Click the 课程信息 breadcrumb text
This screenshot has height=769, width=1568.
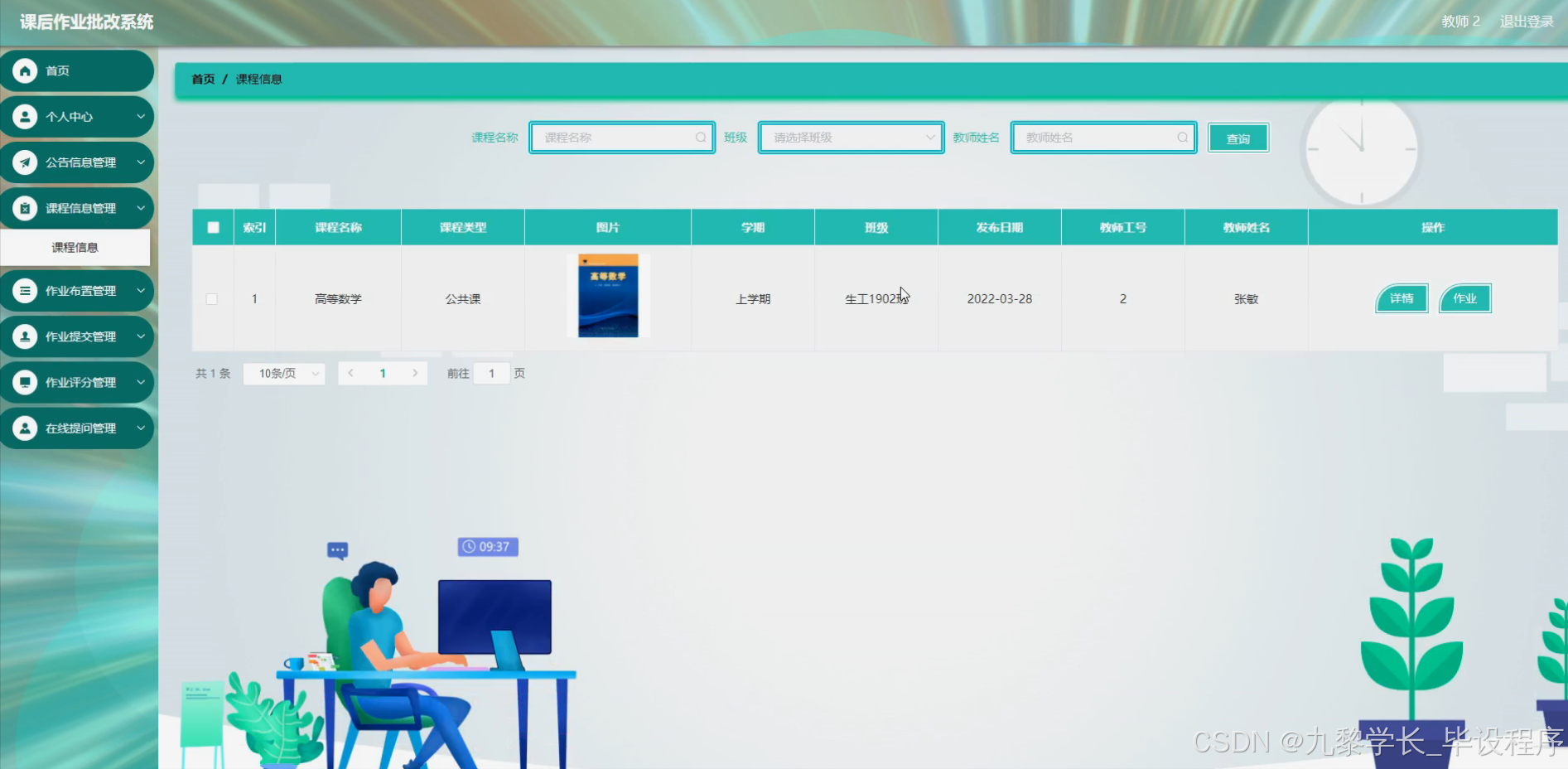click(x=259, y=79)
